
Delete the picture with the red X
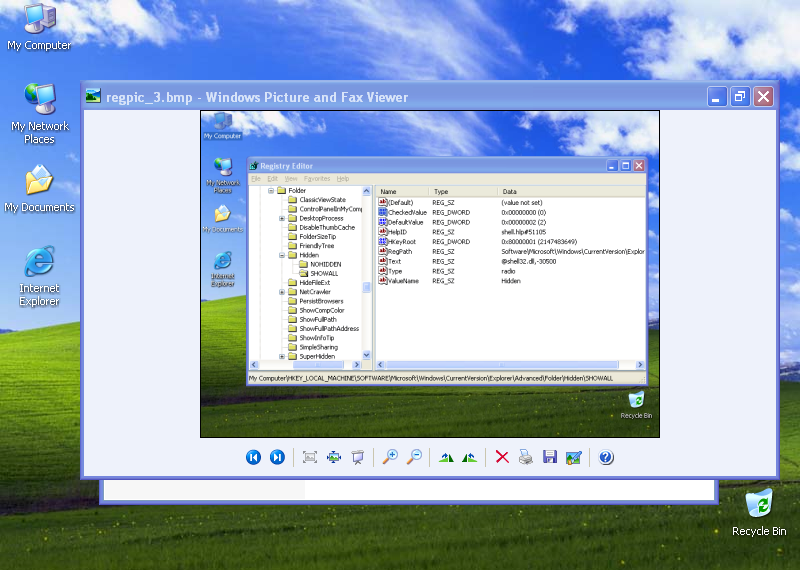point(502,457)
